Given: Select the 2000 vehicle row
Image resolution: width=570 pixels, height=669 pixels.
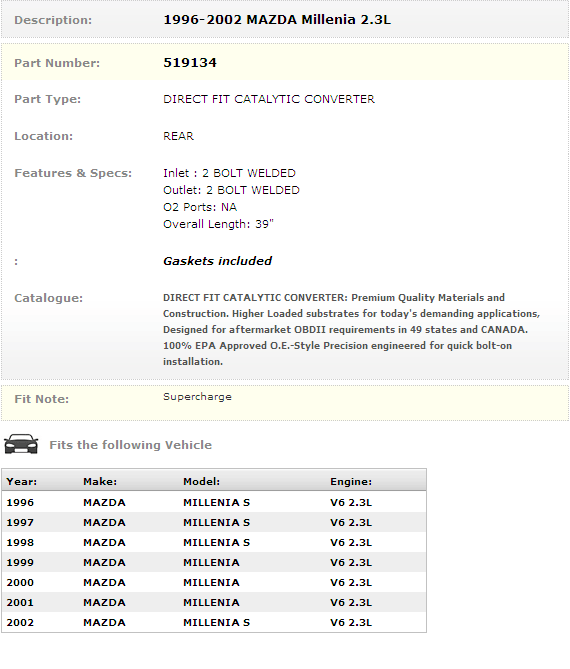Looking at the screenshot, I should 214,582.
